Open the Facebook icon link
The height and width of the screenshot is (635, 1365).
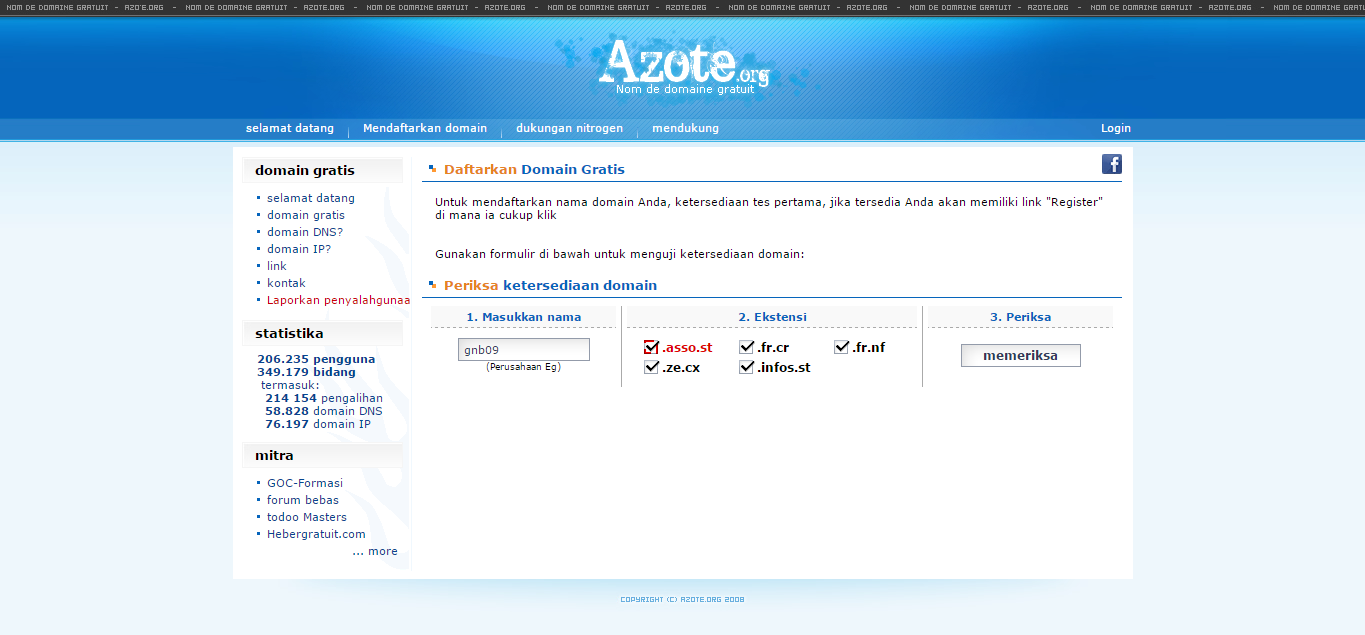tap(1112, 164)
